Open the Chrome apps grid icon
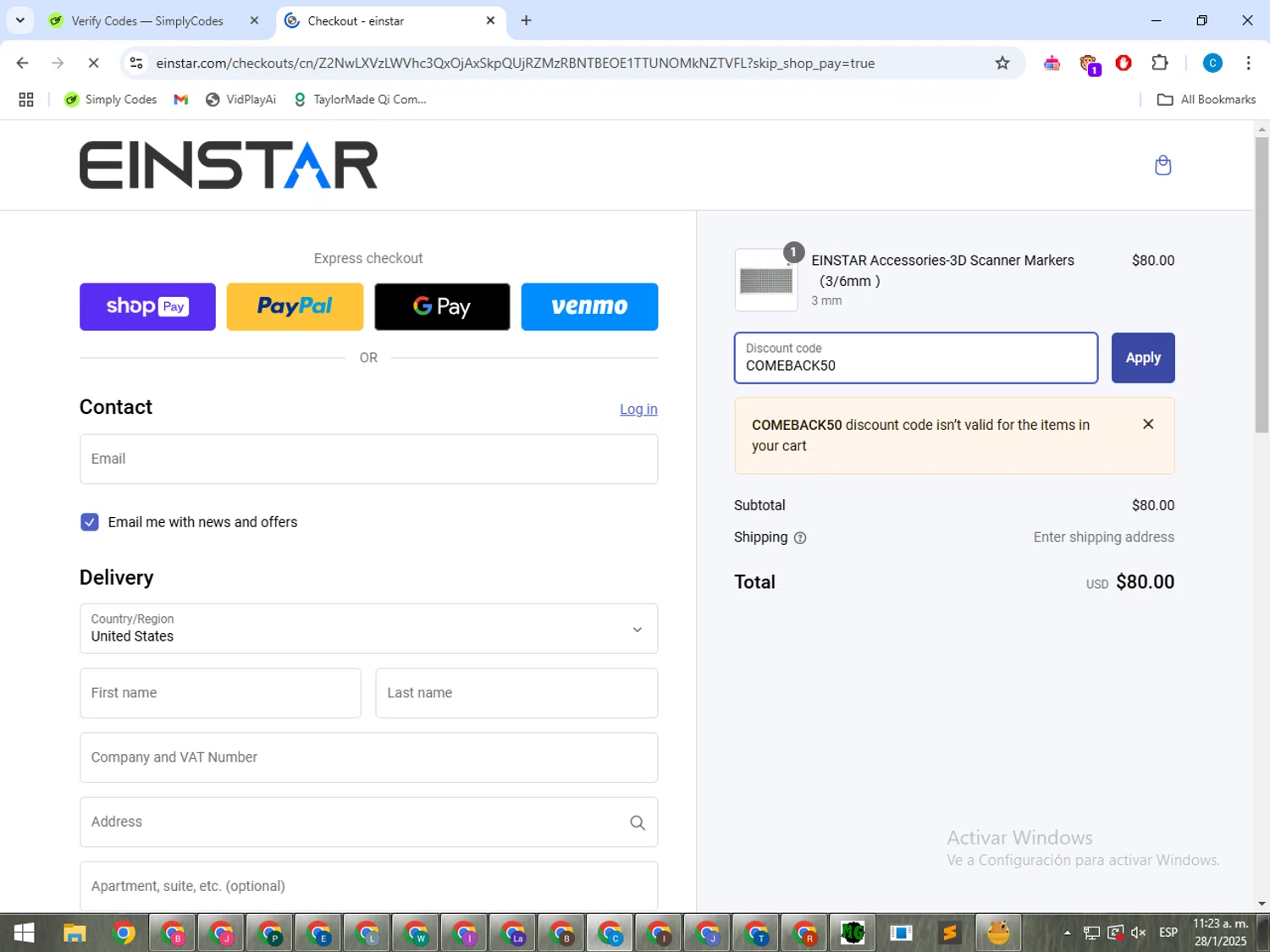This screenshot has width=1270, height=952. [x=26, y=100]
